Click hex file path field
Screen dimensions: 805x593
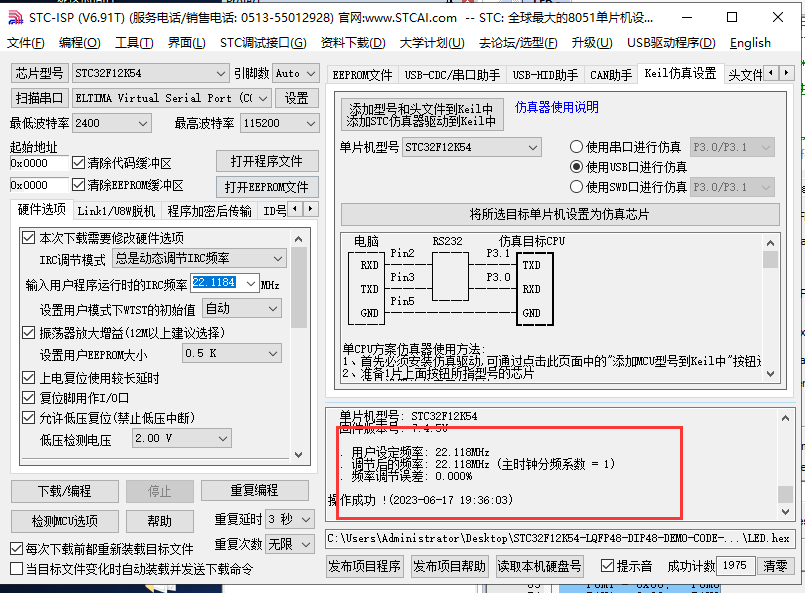point(559,538)
